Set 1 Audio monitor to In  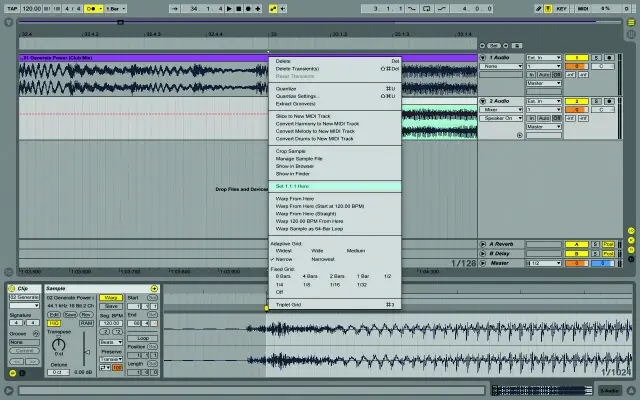(531, 75)
